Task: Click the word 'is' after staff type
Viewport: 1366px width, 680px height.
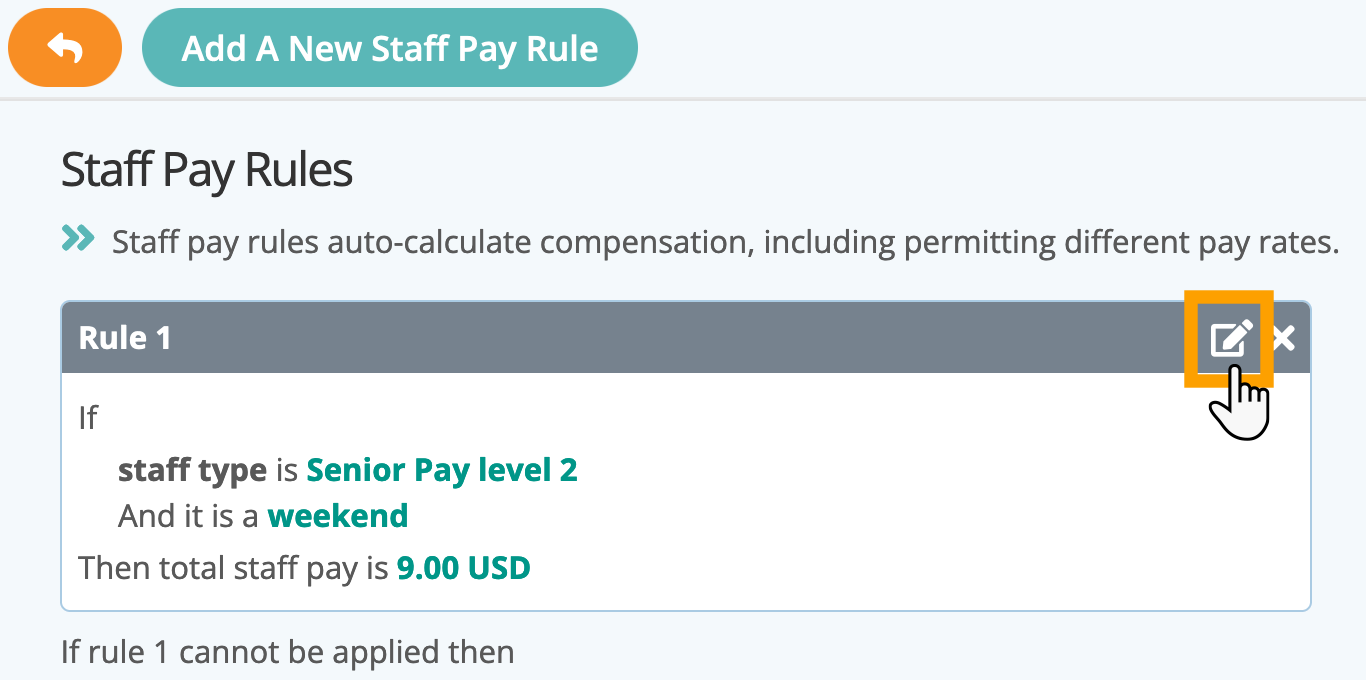Action: tap(287, 469)
